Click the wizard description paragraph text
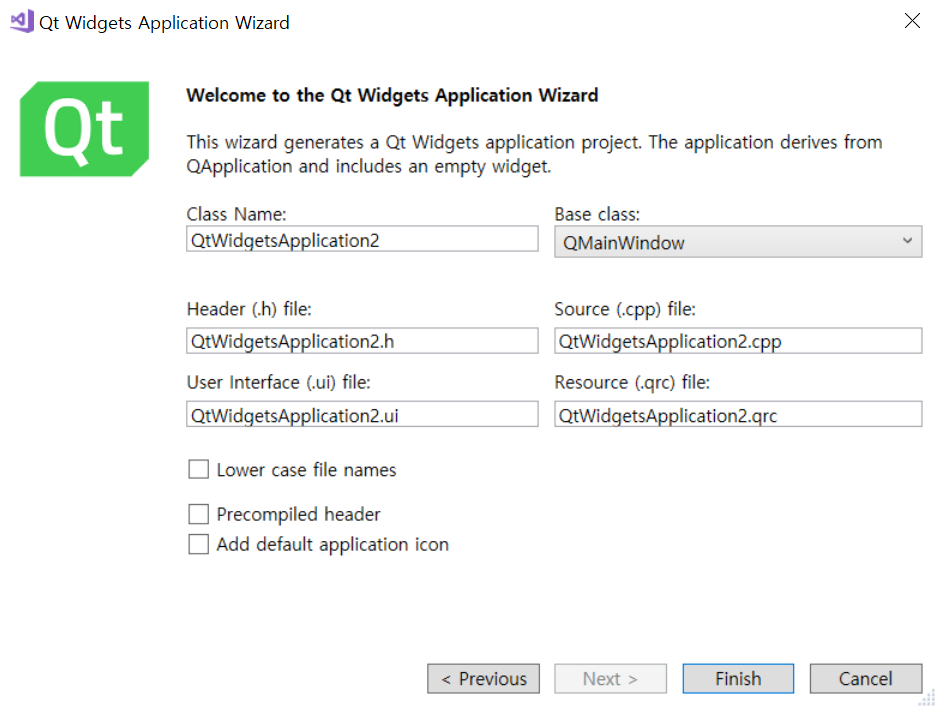The image size is (936, 708). 534,154
